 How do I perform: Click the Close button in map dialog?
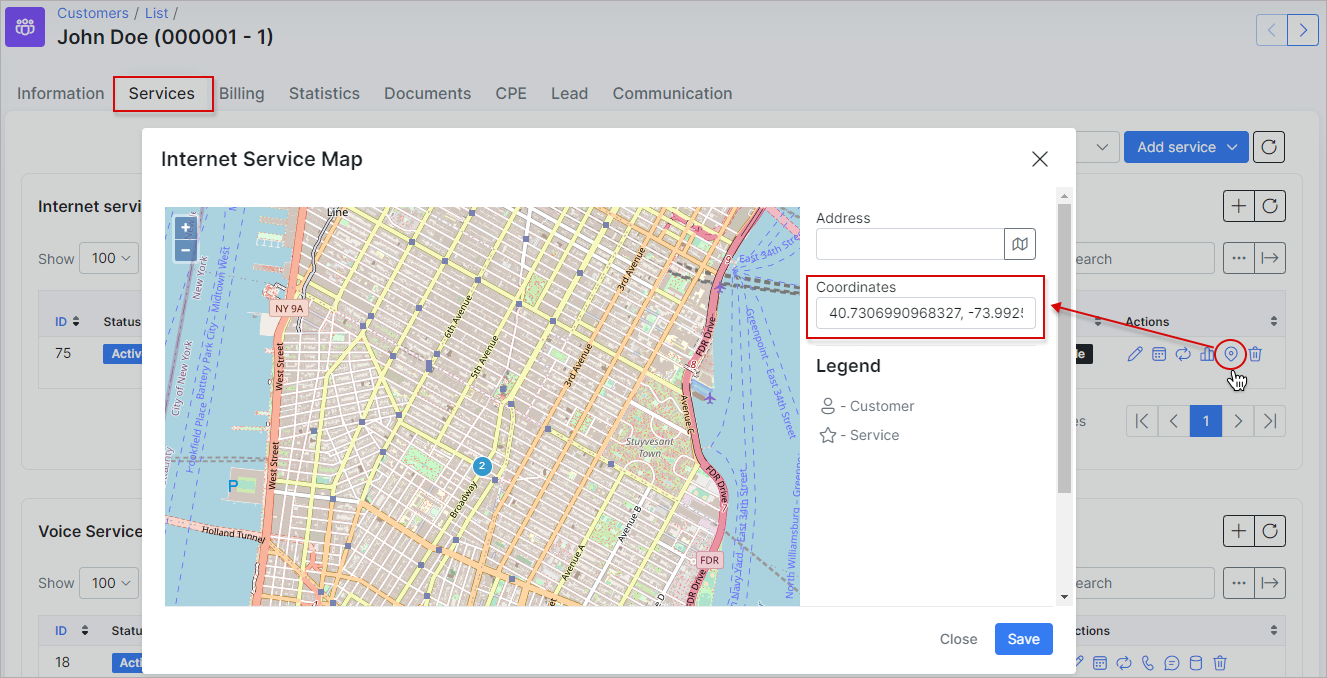coord(958,639)
